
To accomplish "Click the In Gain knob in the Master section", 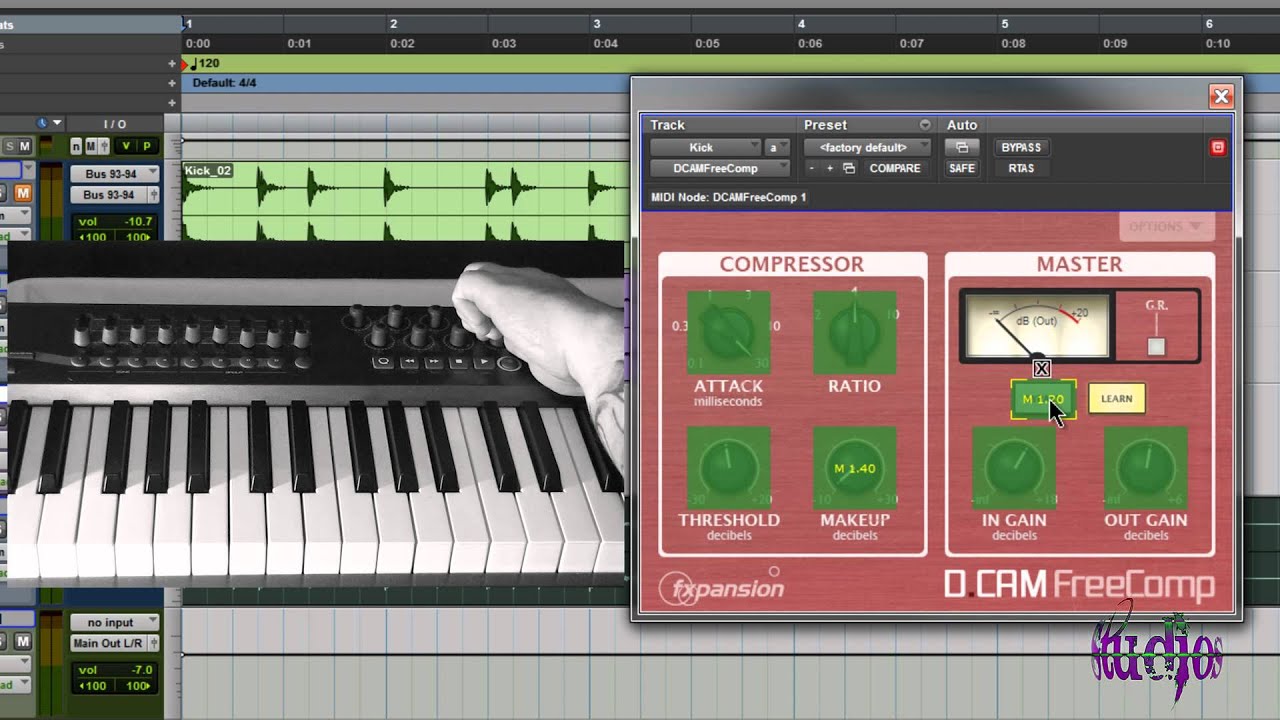I will [1014, 468].
